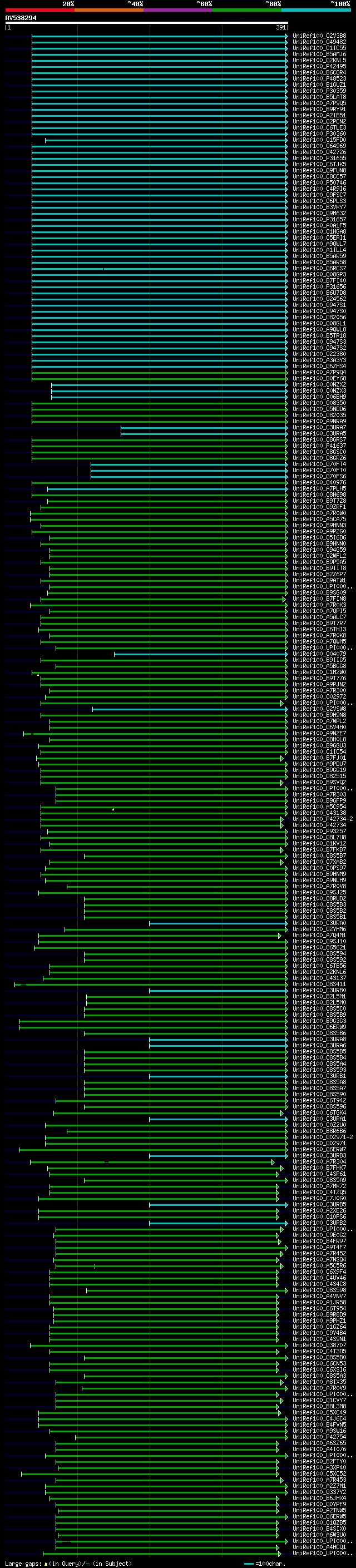Select hit UniRef100_C4SR61
The image size is (356, 1568).
click(319, 1174)
